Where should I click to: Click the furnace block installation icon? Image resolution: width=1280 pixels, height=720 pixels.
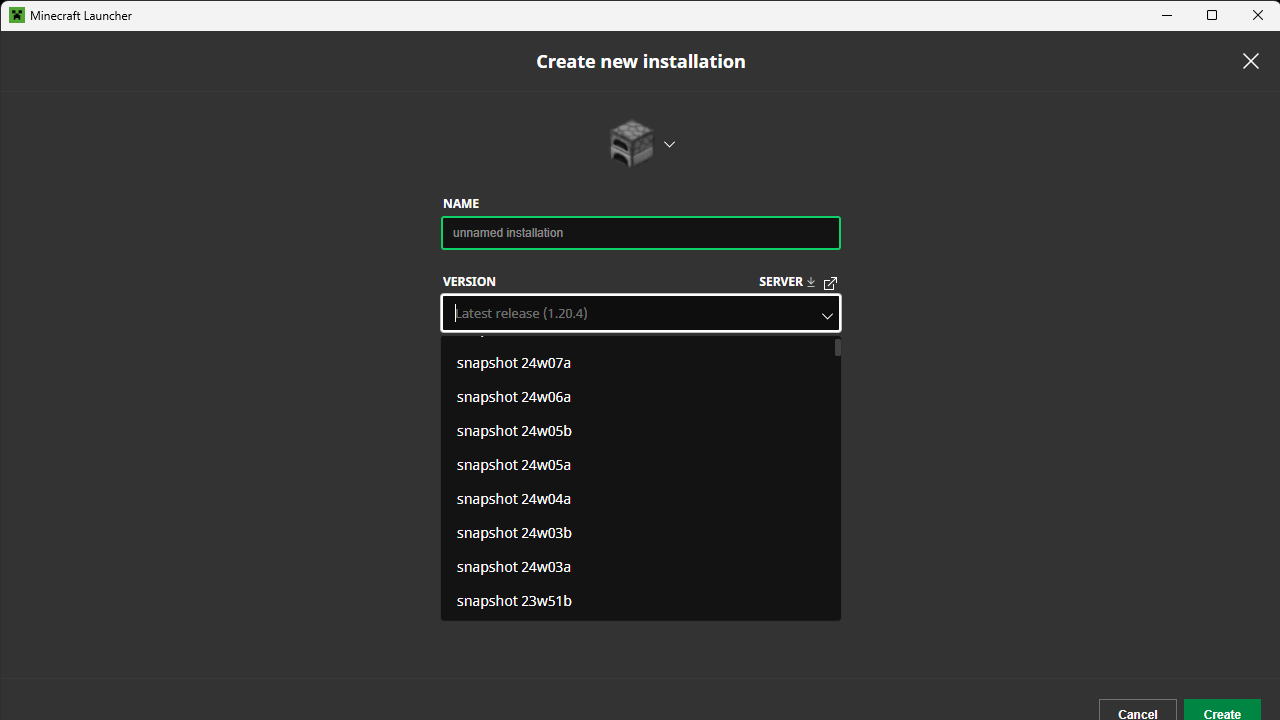point(631,144)
